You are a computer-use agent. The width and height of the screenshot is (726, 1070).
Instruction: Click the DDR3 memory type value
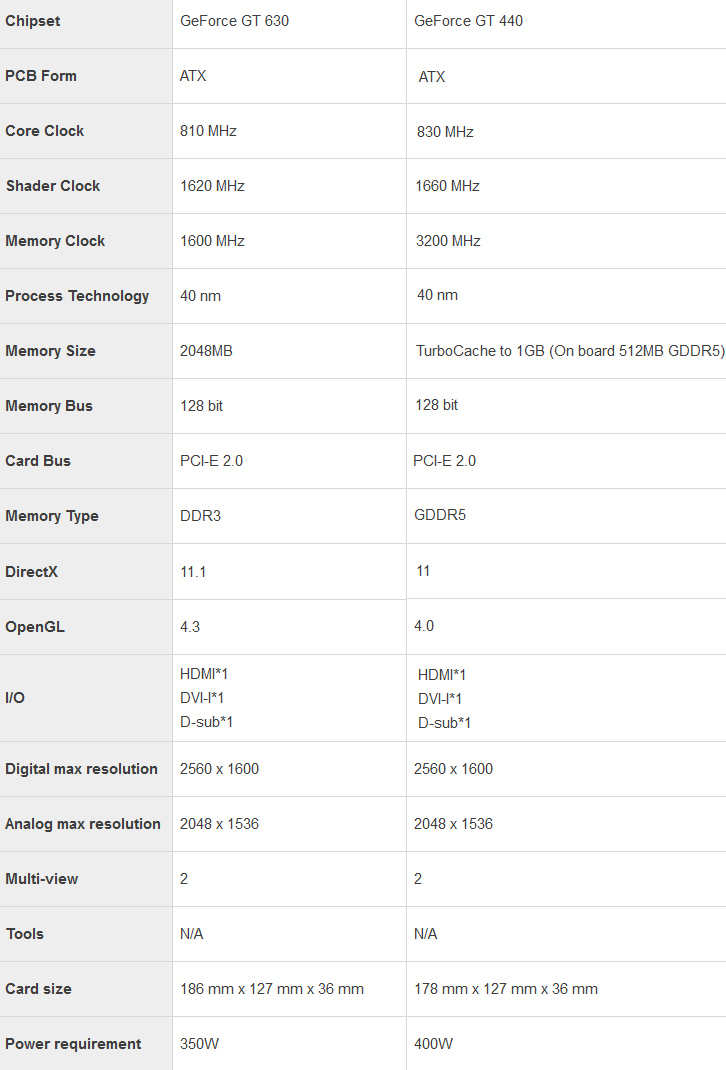201,516
